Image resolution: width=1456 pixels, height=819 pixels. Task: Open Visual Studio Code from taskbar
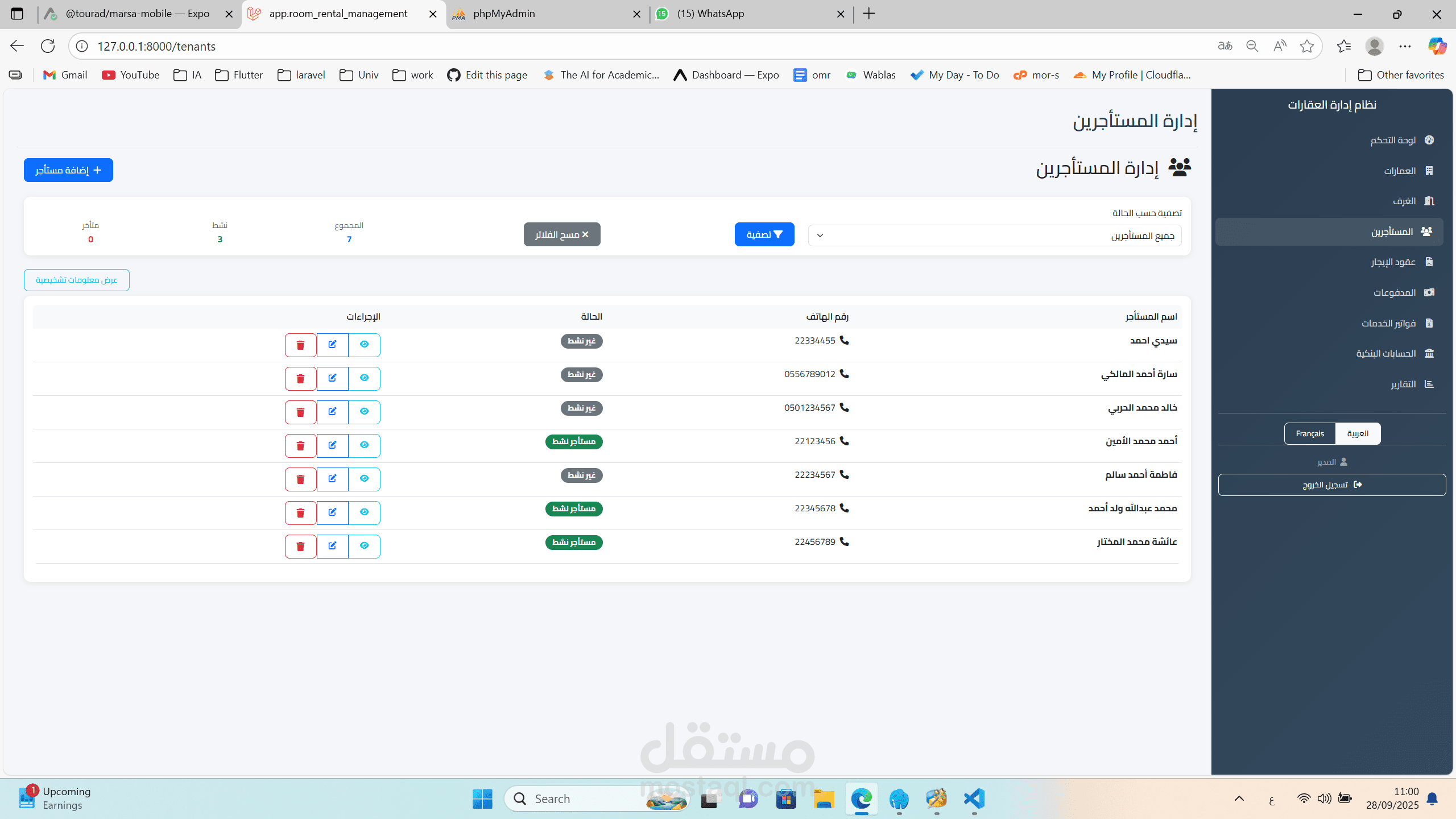[974, 799]
